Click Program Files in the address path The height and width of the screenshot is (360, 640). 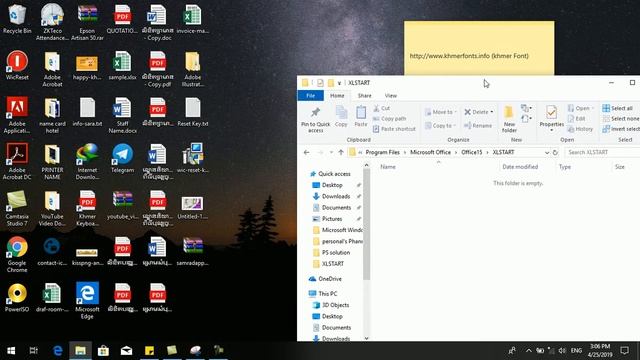click(x=382, y=152)
